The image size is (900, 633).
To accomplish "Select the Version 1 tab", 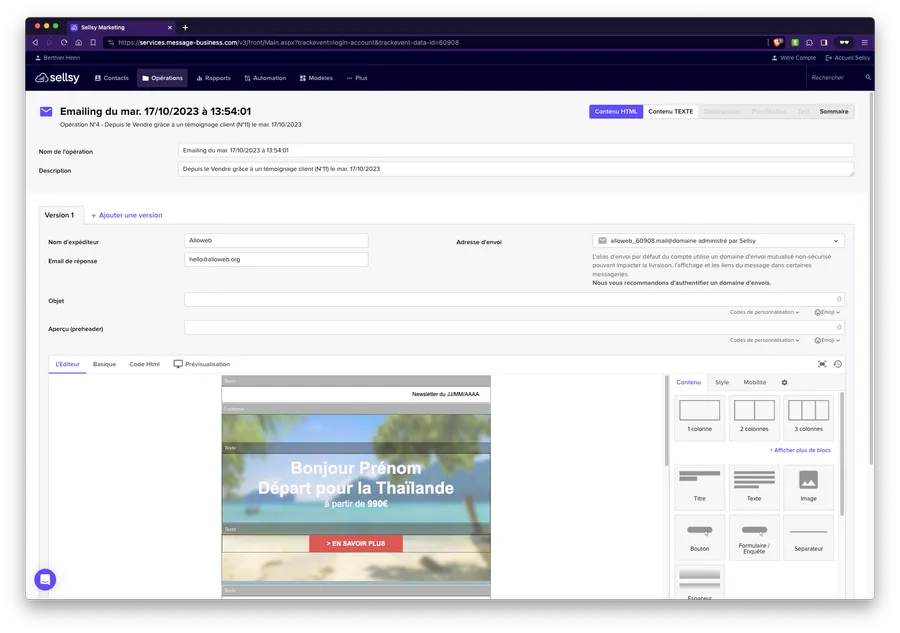I will pos(60,215).
